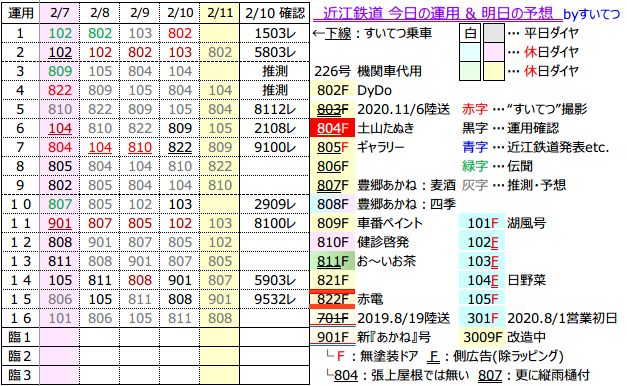Select the struck-through 701F legend cell

click(332, 318)
